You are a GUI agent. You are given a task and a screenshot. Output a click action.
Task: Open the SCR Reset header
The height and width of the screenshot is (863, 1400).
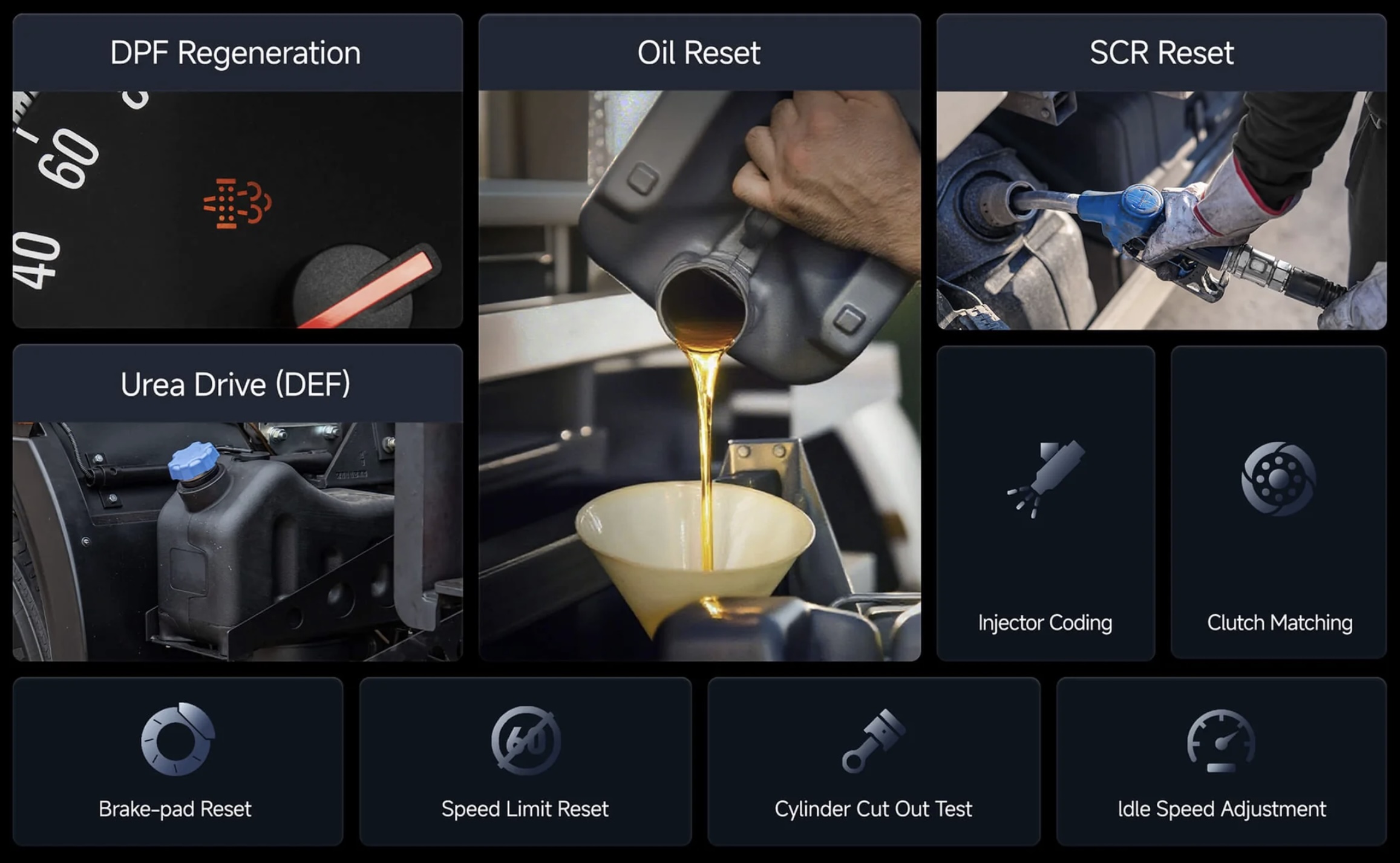pos(1162,53)
